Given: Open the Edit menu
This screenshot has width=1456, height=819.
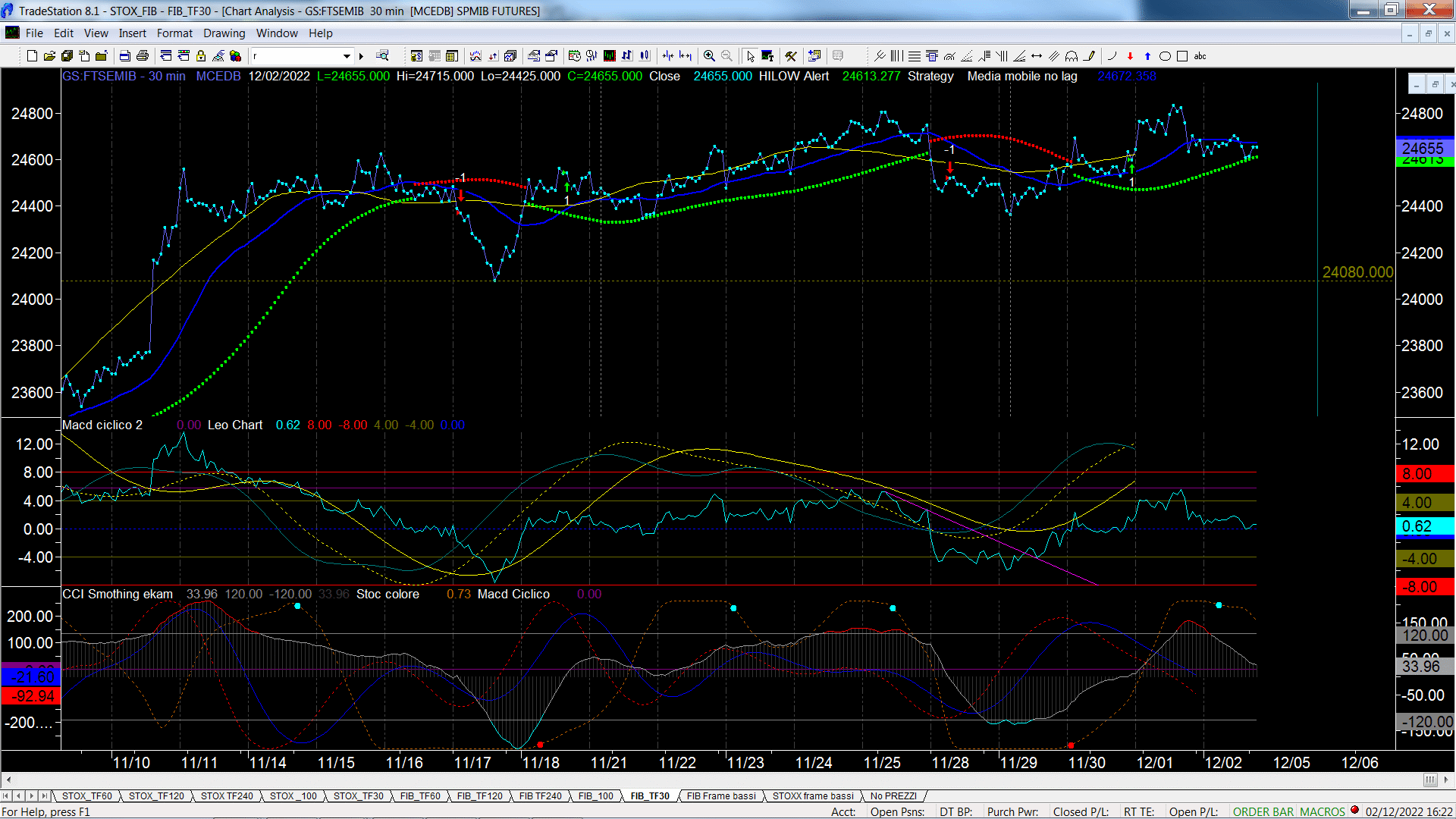Looking at the screenshot, I should tap(64, 33).
